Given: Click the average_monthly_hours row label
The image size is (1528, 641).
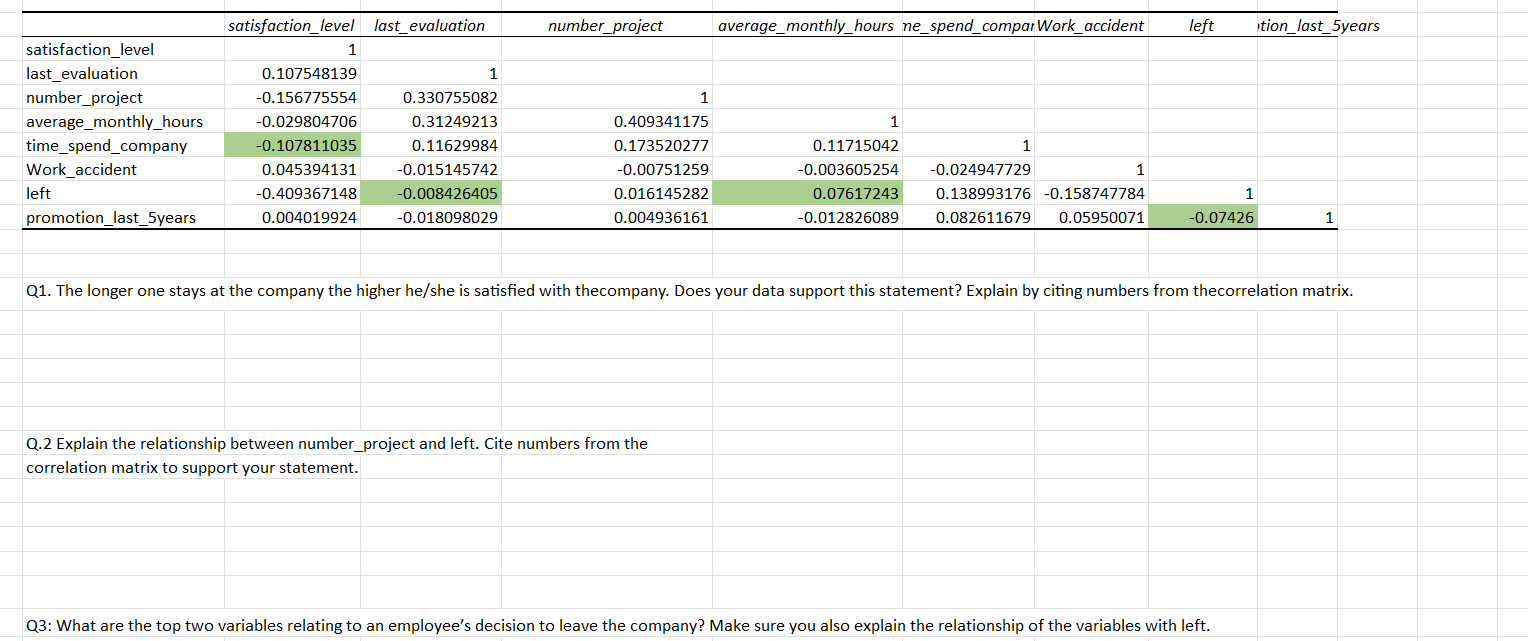Looking at the screenshot, I should coord(114,121).
